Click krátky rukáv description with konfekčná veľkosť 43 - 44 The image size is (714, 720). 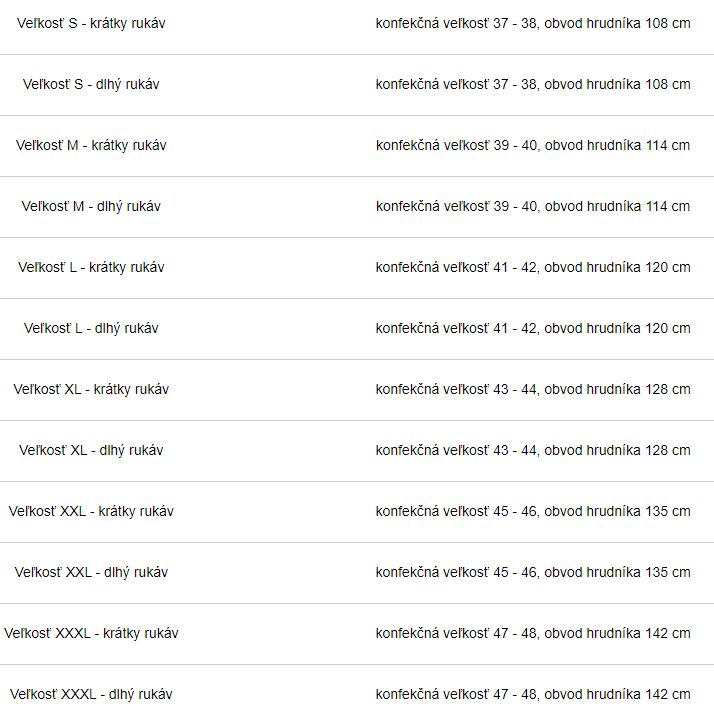pos(533,390)
